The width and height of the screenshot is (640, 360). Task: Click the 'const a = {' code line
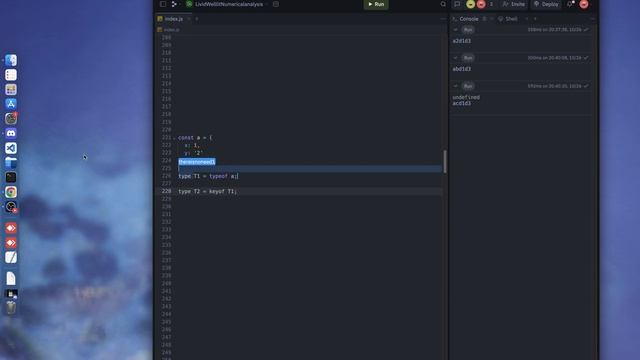[195, 138]
